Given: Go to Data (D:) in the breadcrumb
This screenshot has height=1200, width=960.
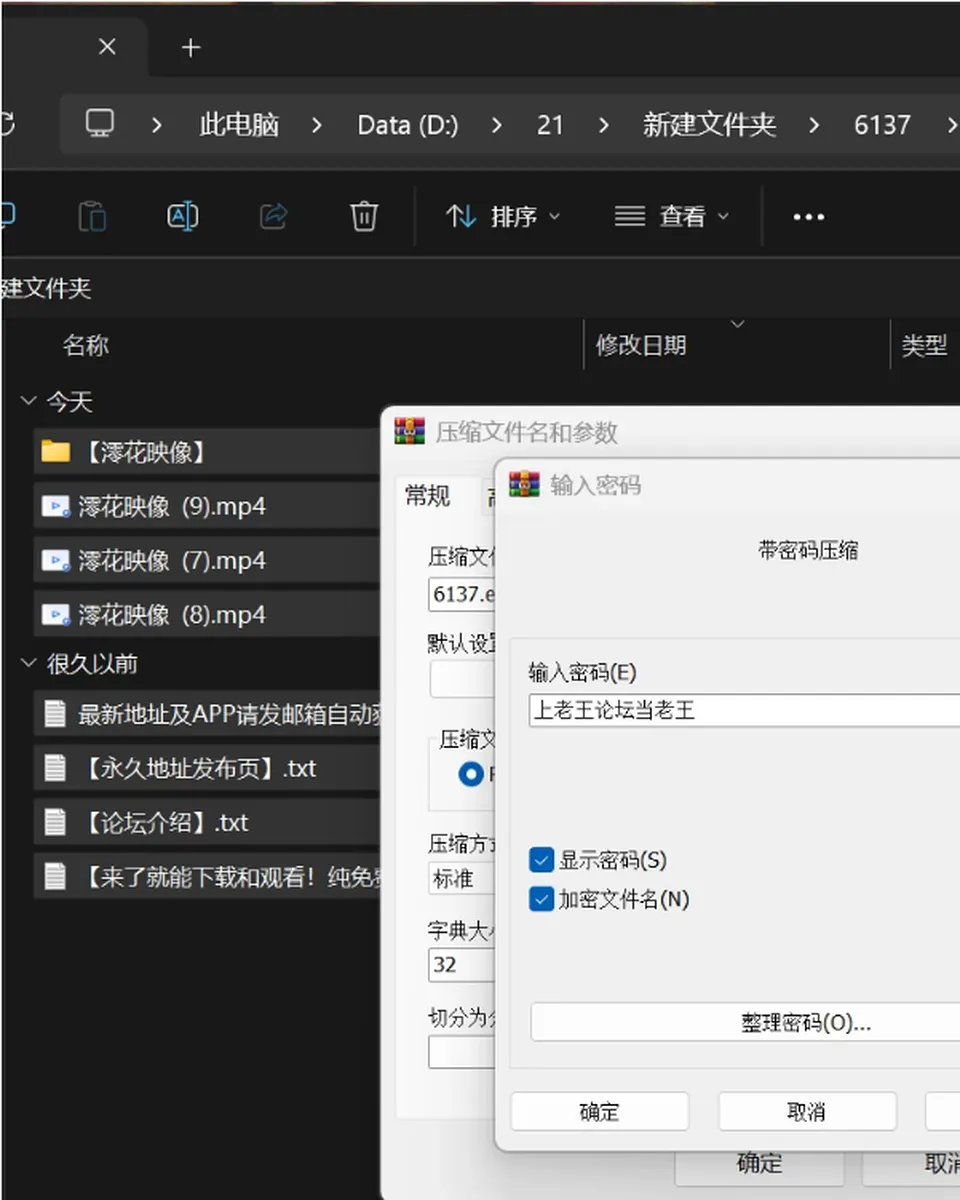Looking at the screenshot, I should 408,125.
